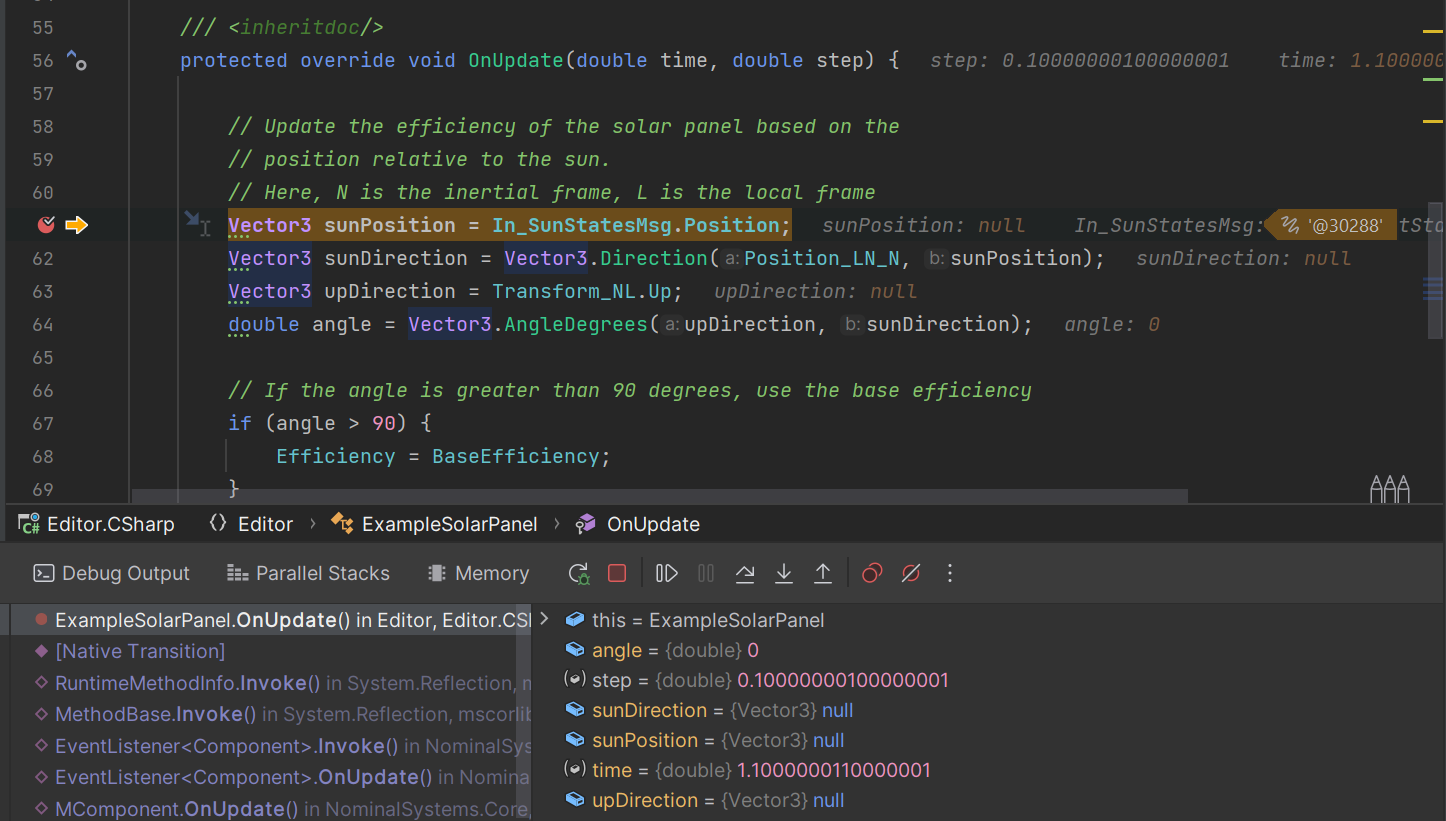Switch to the Debug Output tab
Screen dimensions: 1446x821
point(111,573)
